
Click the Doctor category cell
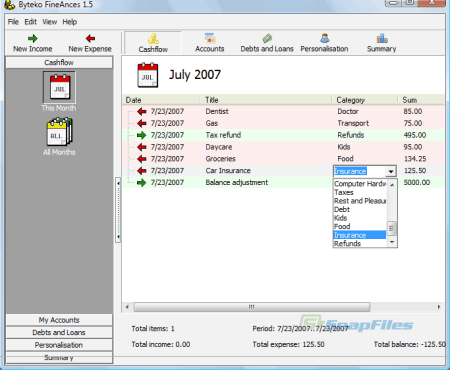coord(348,111)
